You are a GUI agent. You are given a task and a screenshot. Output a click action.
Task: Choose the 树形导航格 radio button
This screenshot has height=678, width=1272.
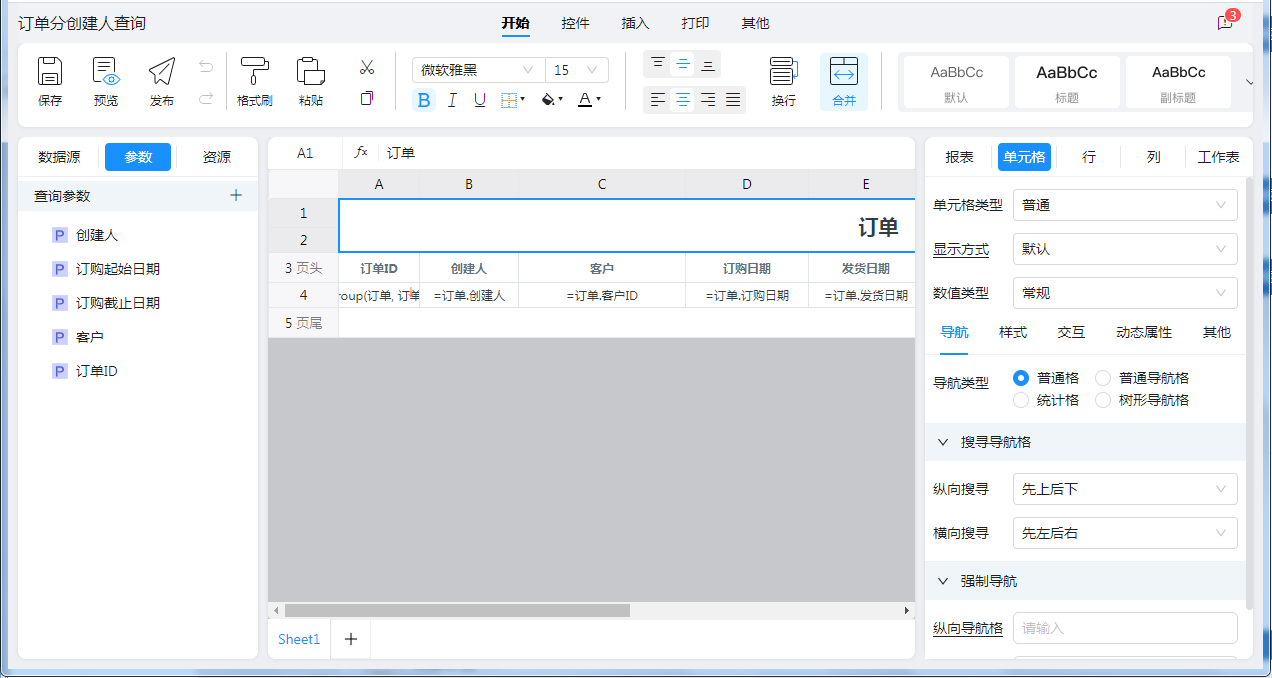click(1103, 400)
